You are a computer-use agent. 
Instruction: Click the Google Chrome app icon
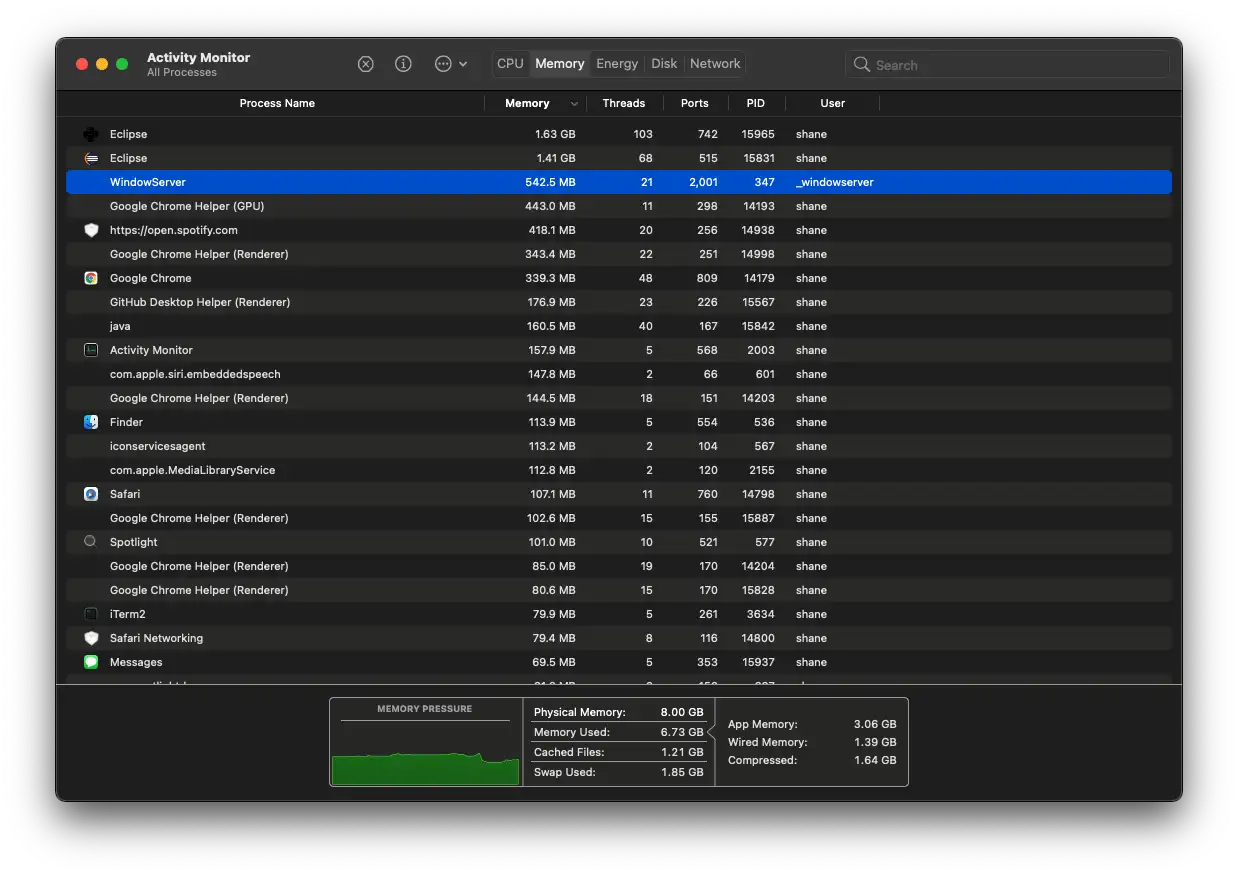pyautogui.click(x=91, y=278)
